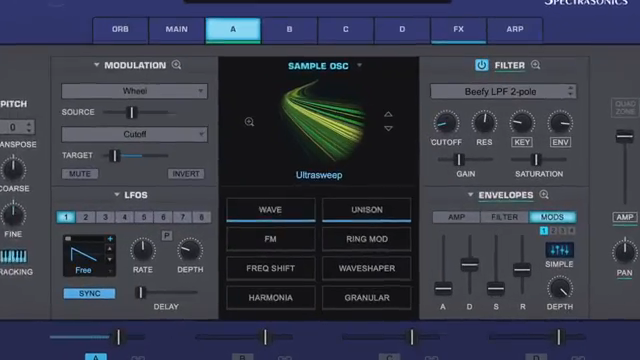Select the AMP envelope tab
Viewport: 640px width, 360px height.
(x=456, y=217)
